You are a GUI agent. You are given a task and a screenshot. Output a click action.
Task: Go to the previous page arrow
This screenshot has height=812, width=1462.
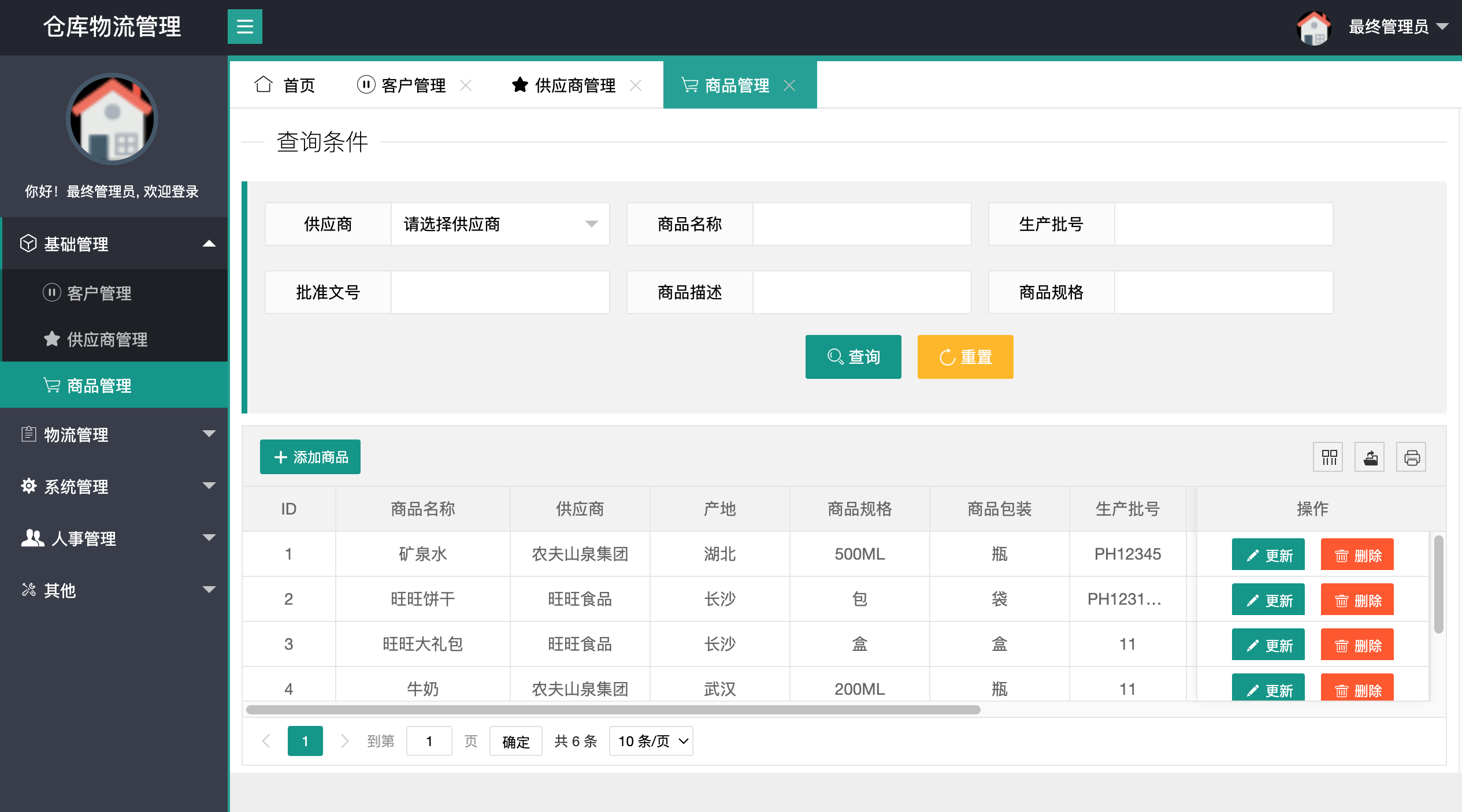266,741
